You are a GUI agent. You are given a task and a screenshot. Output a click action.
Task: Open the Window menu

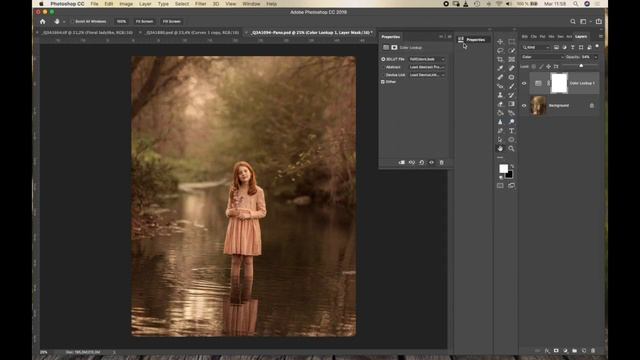[x=251, y=4]
